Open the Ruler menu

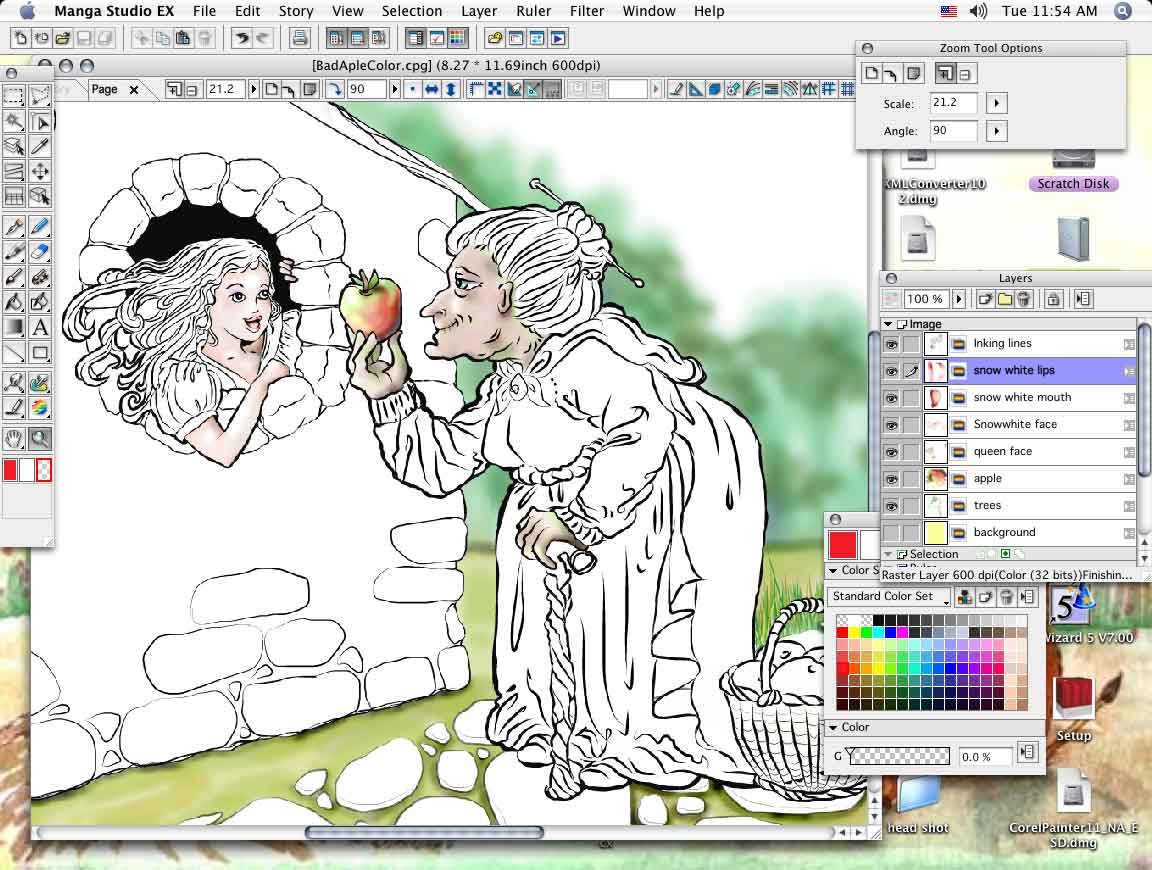tap(533, 11)
